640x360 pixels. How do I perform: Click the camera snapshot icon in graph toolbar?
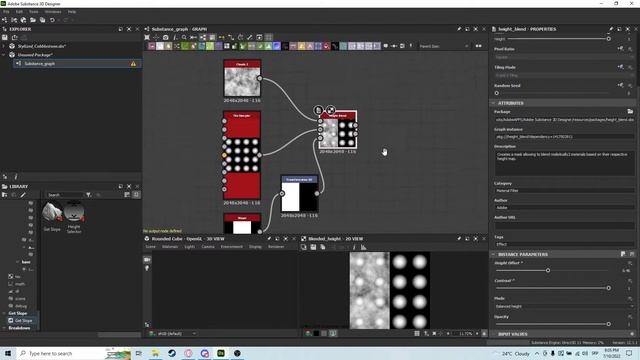166,38
